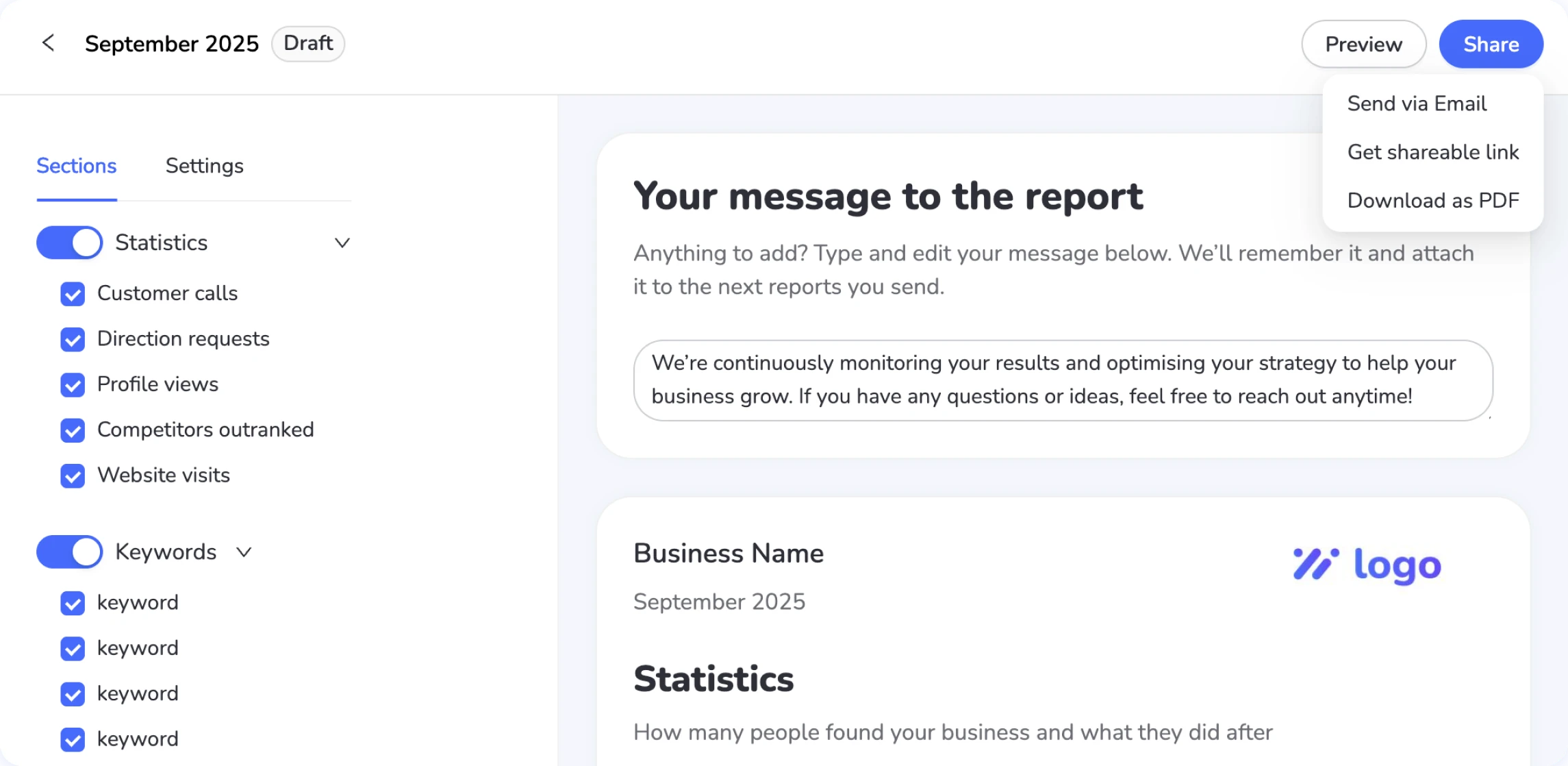Click the report message text field
This screenshot has height=766, width=1568.
[x=1062, y=380]
